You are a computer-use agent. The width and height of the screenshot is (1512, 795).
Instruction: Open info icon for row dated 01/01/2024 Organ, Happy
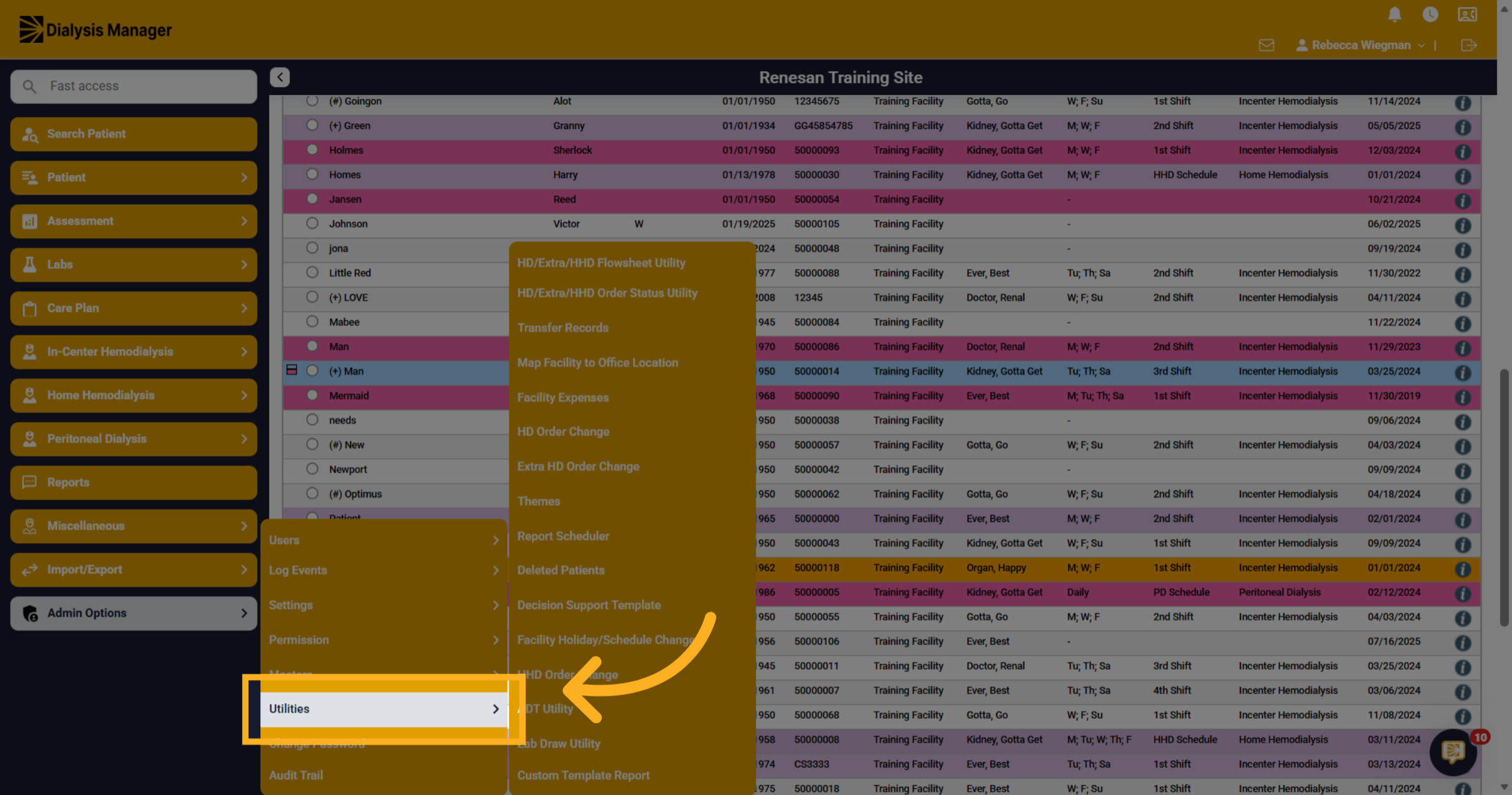coord(1463,569)
